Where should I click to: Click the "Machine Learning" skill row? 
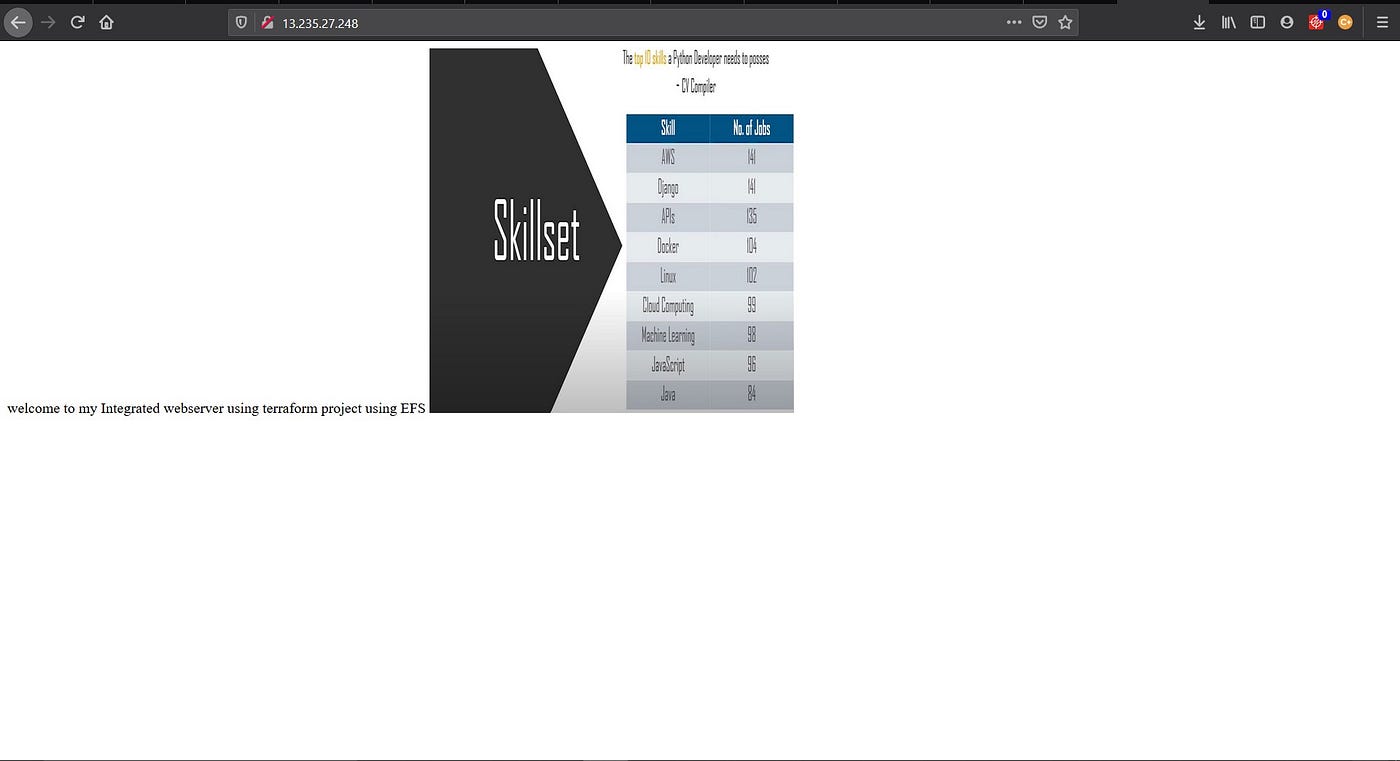tap(710, 336)
